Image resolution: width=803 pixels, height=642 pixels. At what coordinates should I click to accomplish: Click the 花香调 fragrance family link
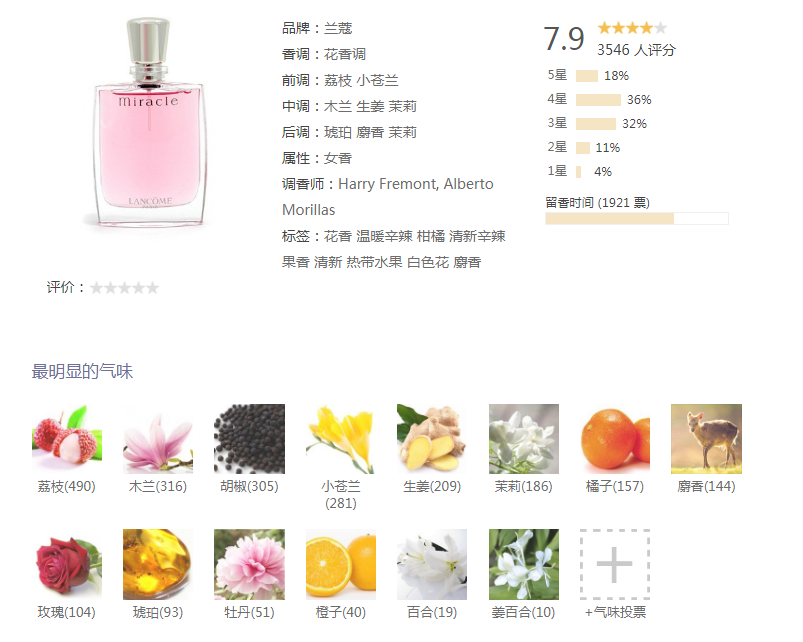(x=345, y=54)
